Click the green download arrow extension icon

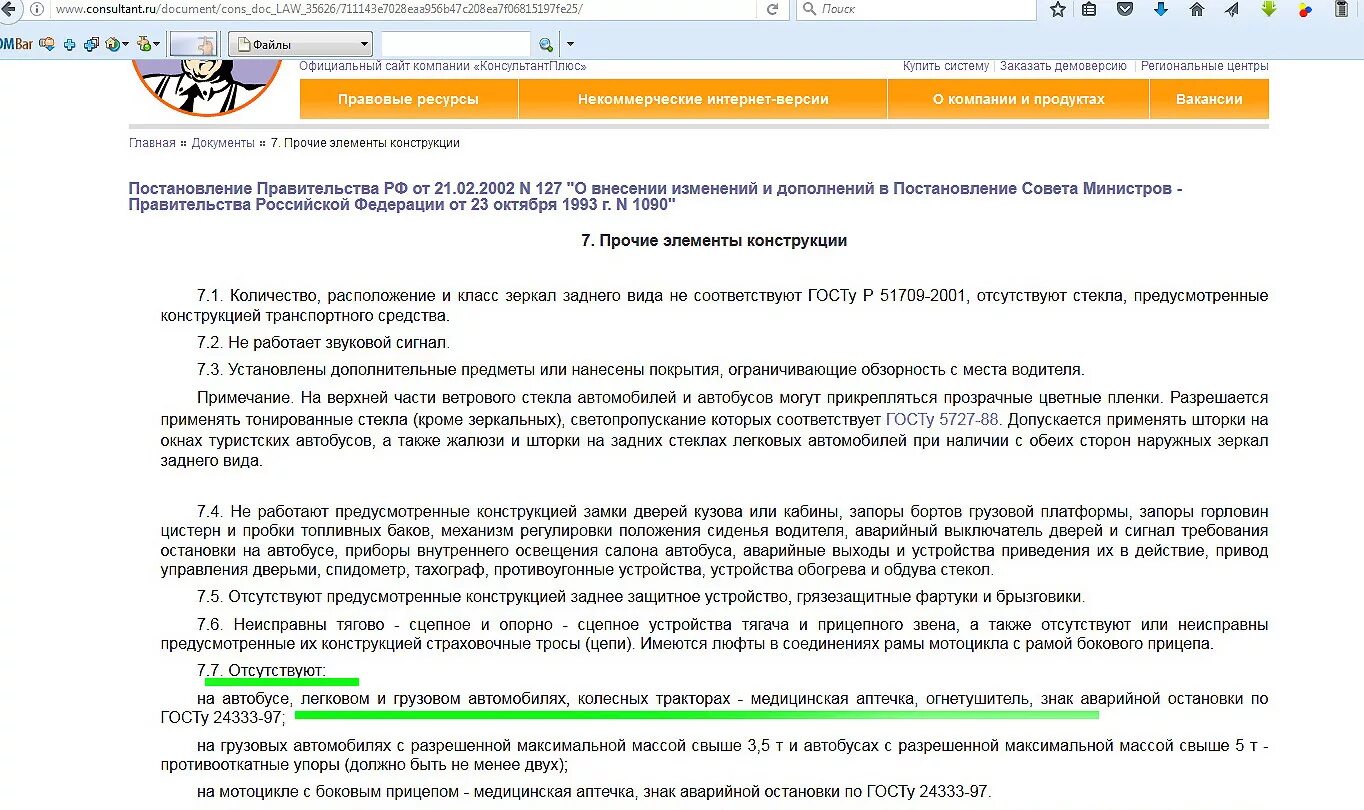point(1269,9)
